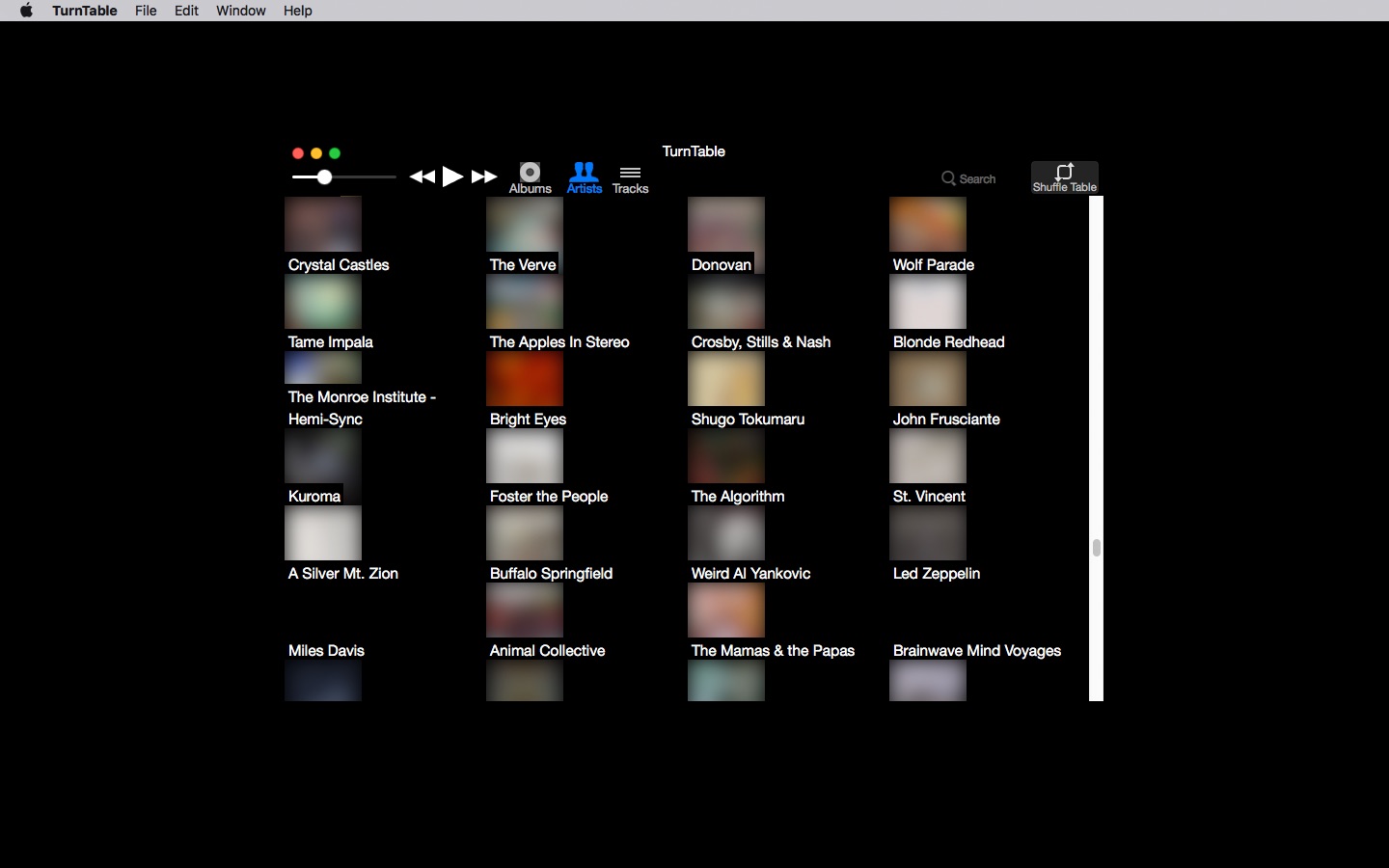
Task: Open Crosby, Stills & Nash thumbnail
Action: [x=726, y=301]
